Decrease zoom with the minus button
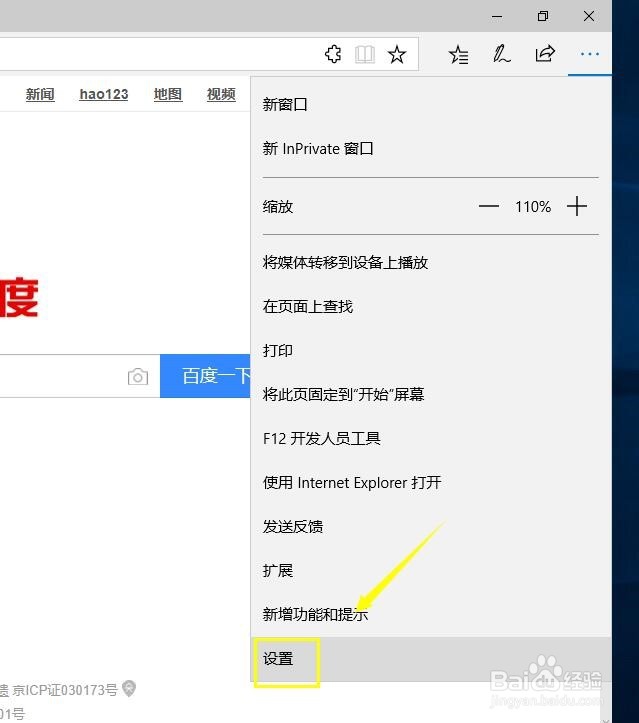This screenshot has height=723, width=639. click(489, 206)
